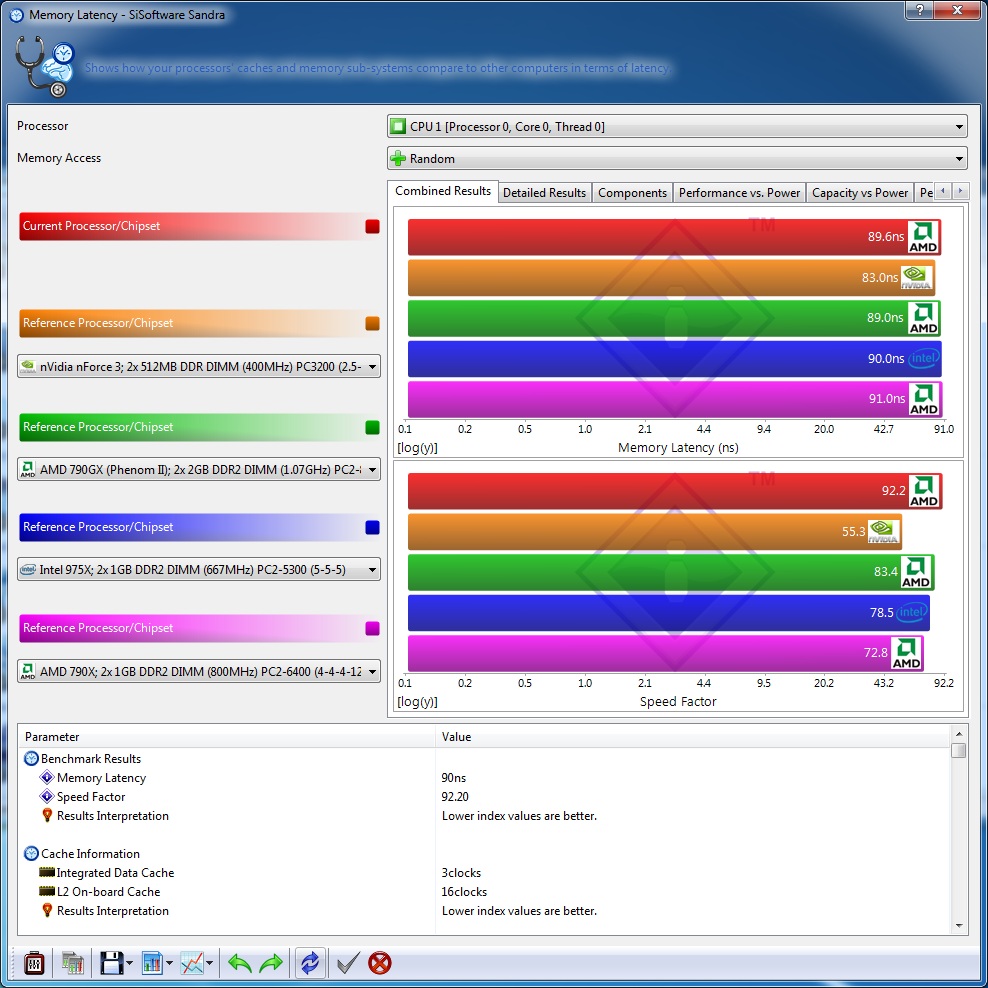Click the floppy disk save icon
The width and height of the screenshot is (988, 988).
112,963
